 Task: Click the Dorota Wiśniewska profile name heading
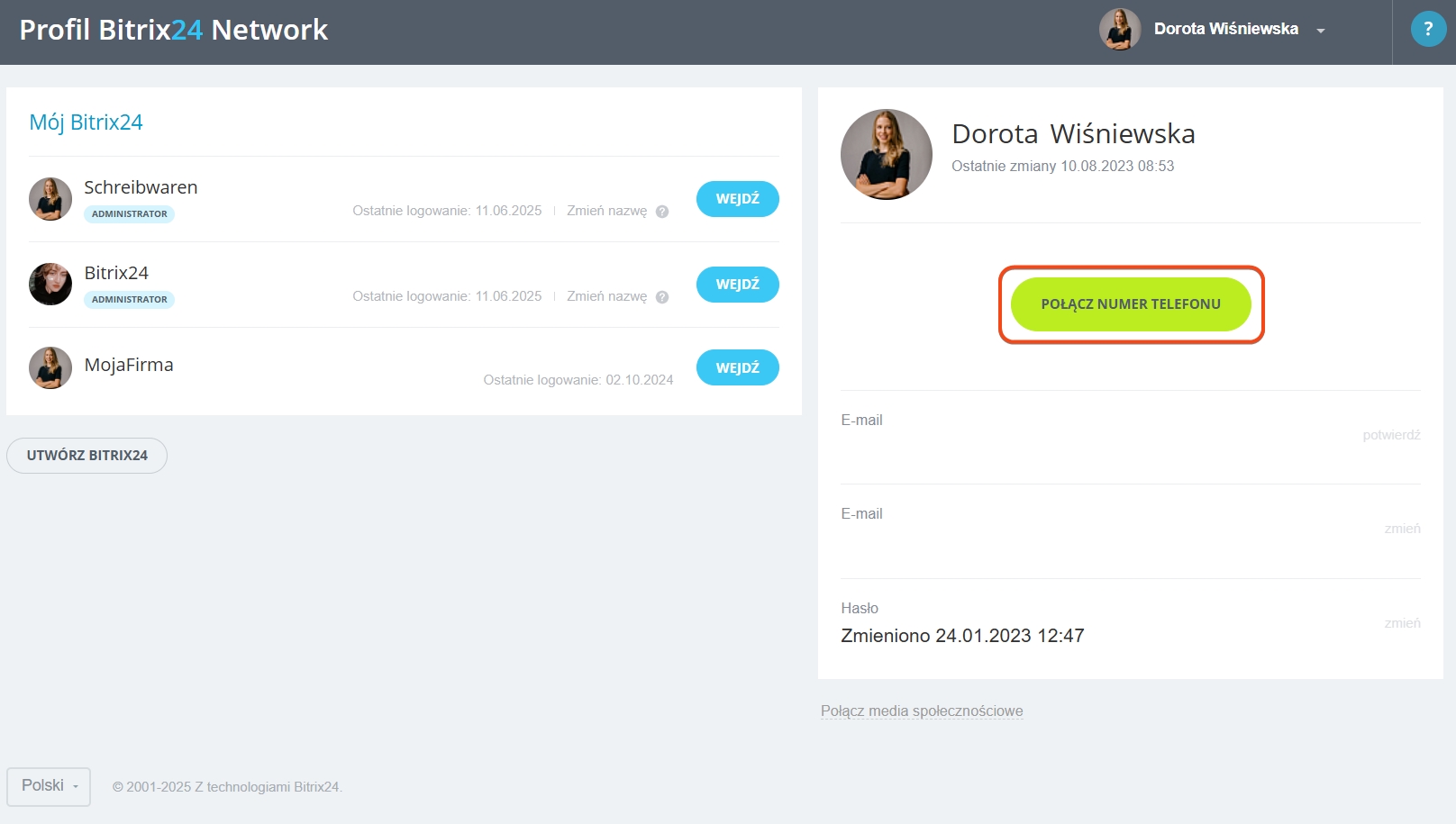click(1073, 133)
